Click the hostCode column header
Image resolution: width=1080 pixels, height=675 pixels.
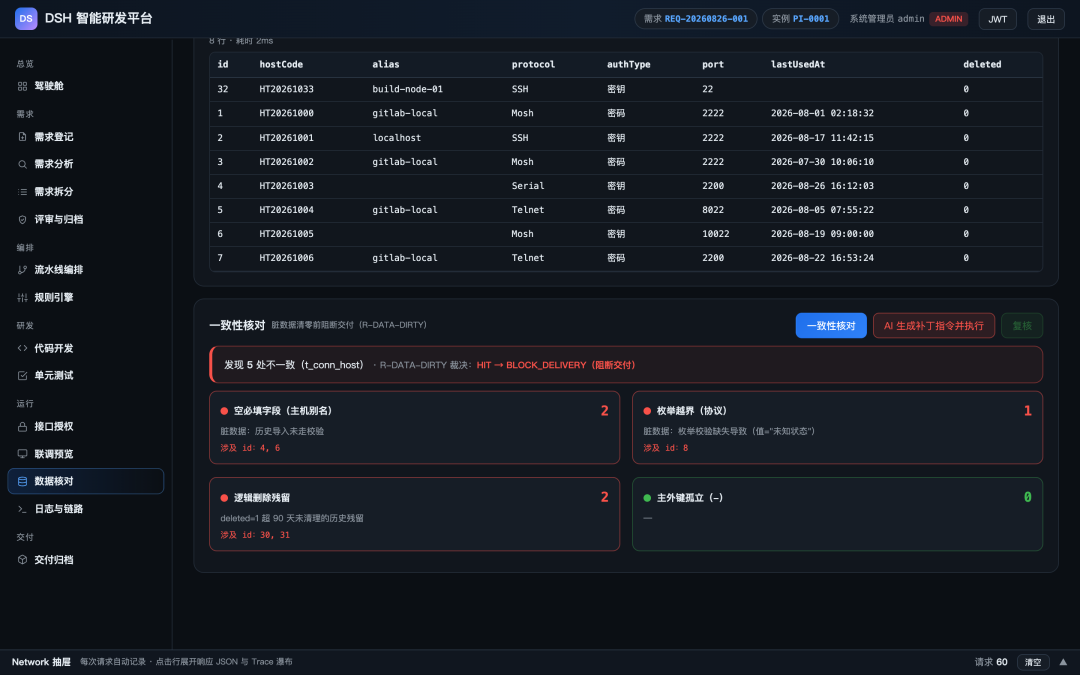pos(281,65)
